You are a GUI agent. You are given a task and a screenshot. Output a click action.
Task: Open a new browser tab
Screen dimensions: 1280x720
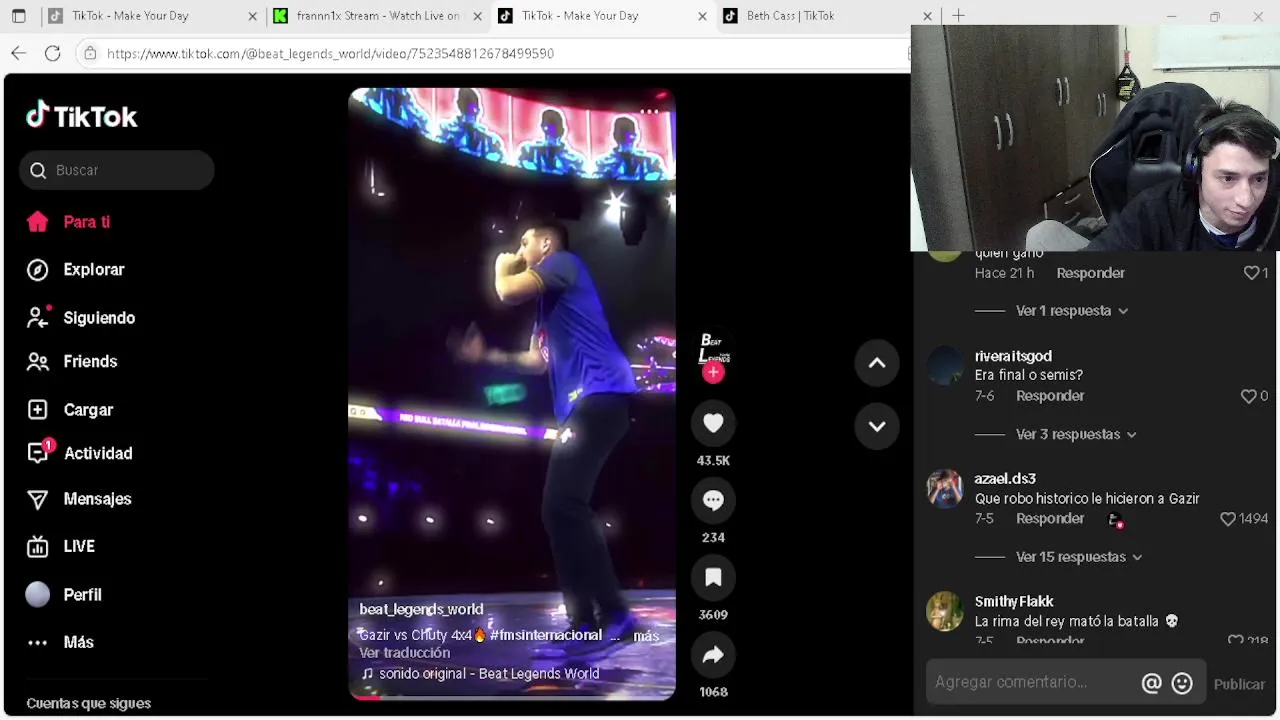pyautogui.click(x=958, y=15)
